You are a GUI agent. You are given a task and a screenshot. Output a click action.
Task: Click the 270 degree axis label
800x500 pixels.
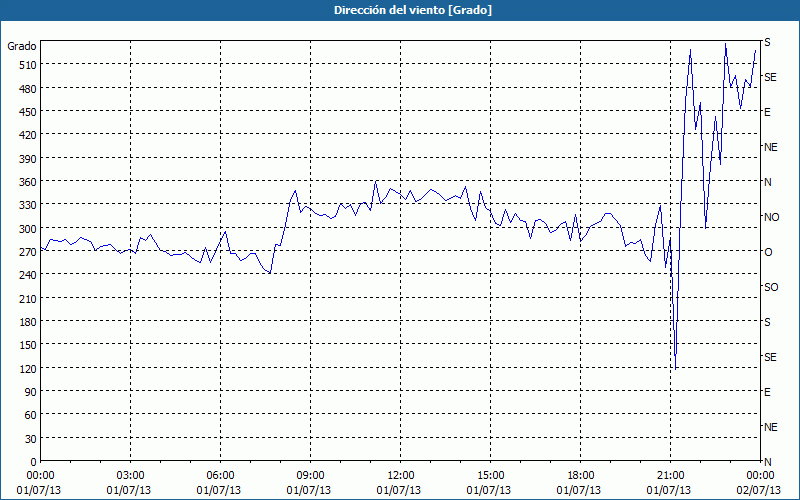coord(29,252)
